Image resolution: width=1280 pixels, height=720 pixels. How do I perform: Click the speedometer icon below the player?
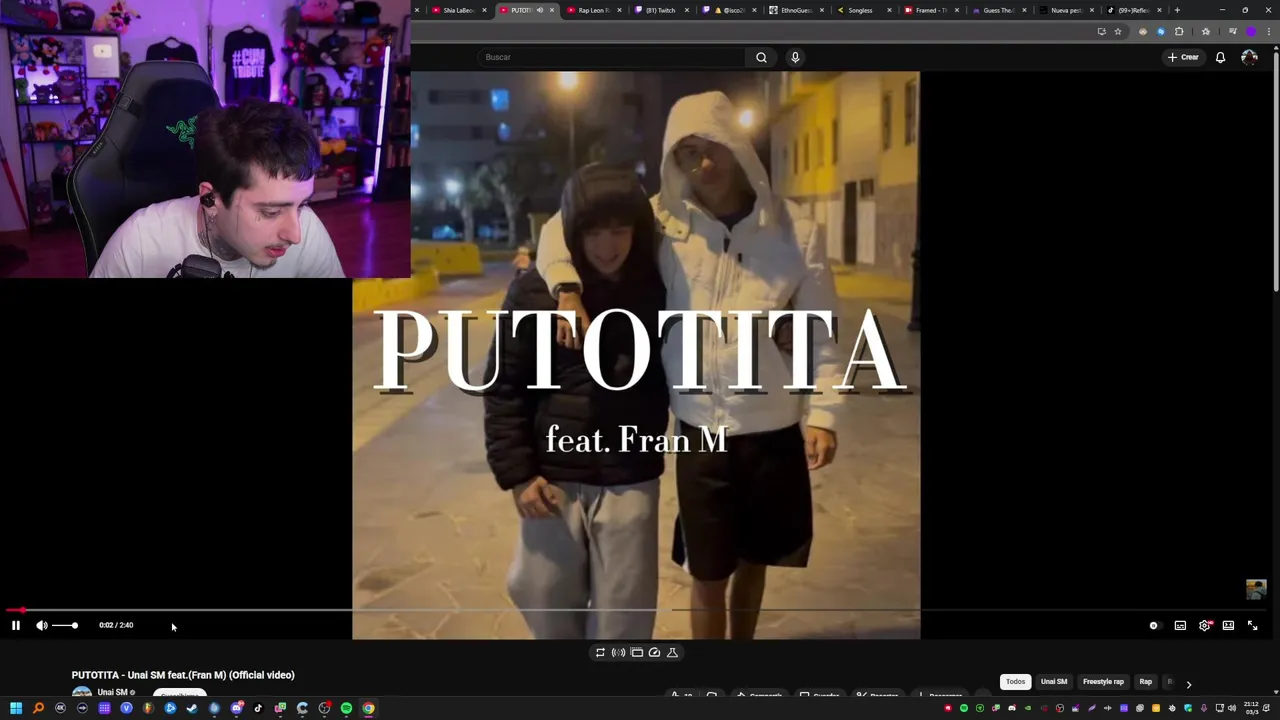pos(654,652)
